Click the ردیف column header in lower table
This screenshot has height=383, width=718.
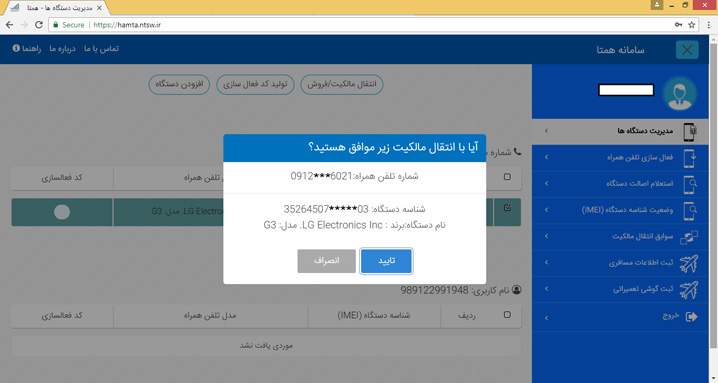click(467, 315)
